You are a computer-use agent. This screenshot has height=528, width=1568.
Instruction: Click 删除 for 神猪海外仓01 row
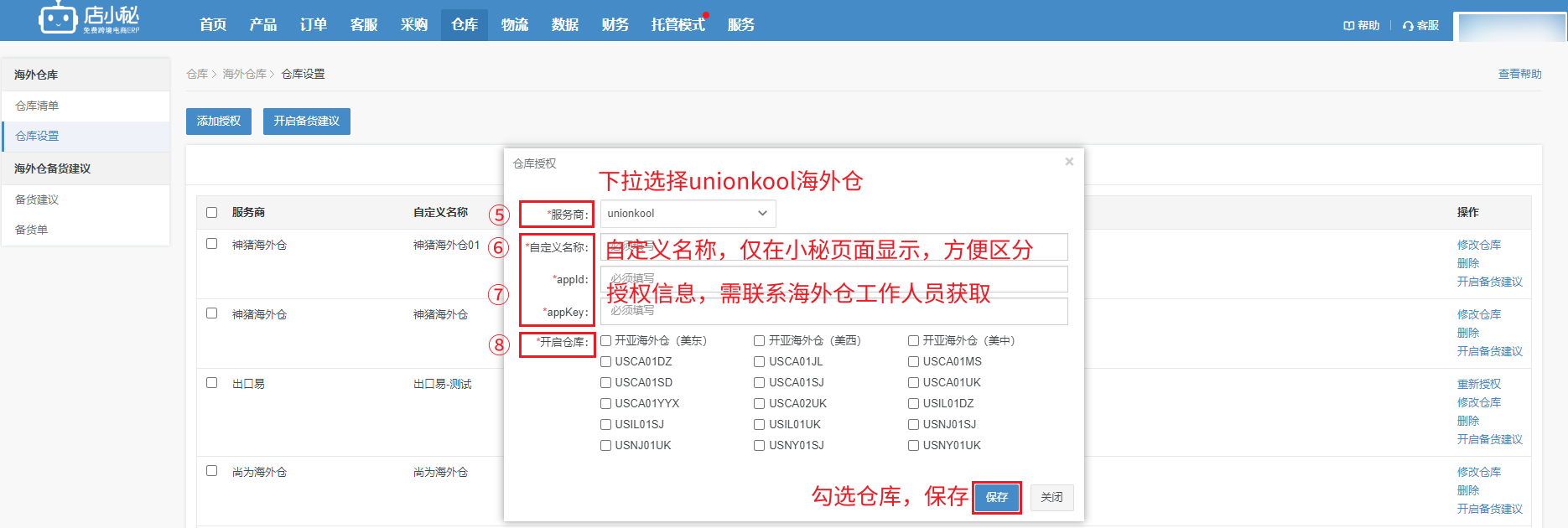tap(1468, 263)
